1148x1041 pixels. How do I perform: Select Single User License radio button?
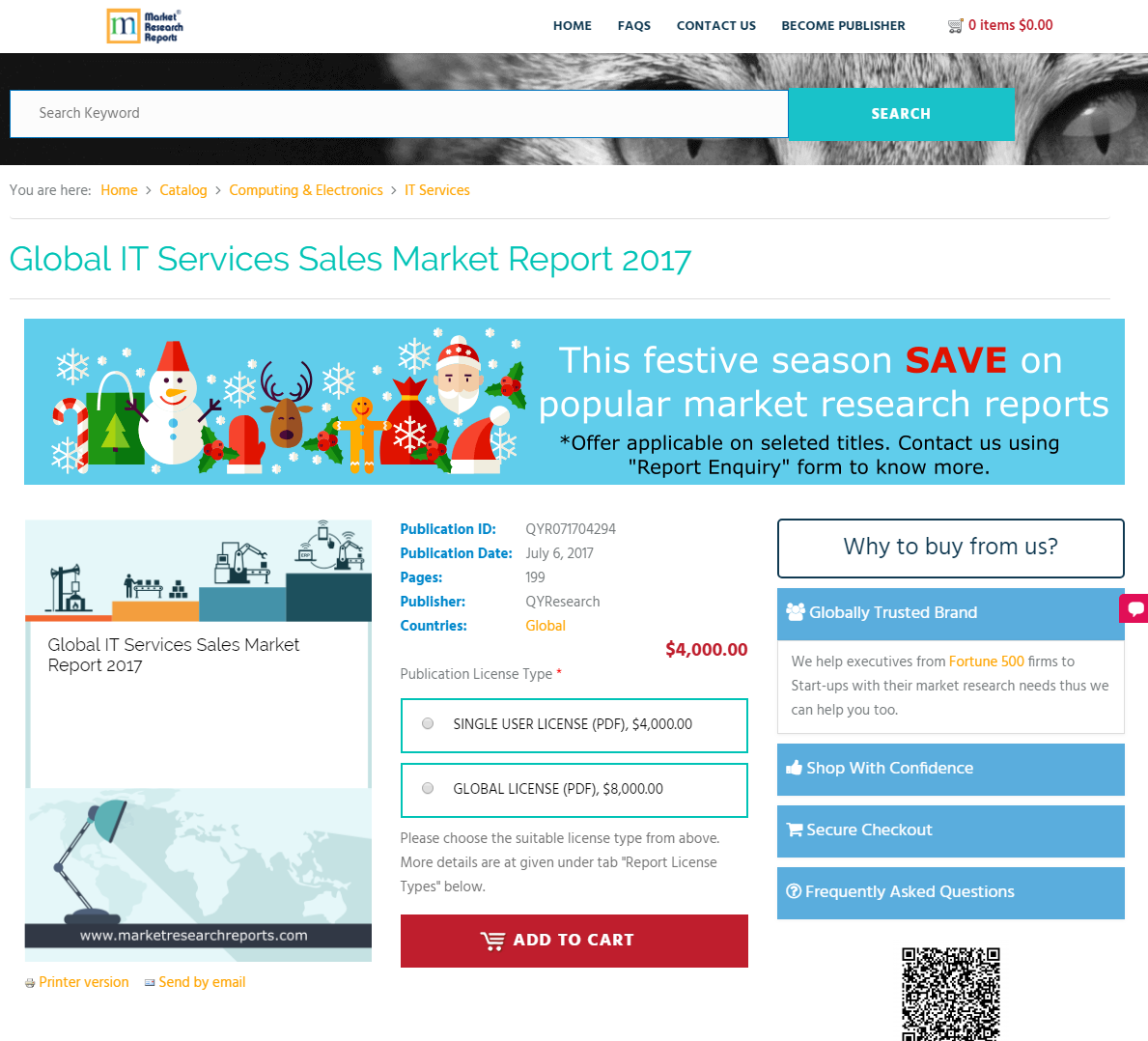pyautogui.click(x=428, y=723)
